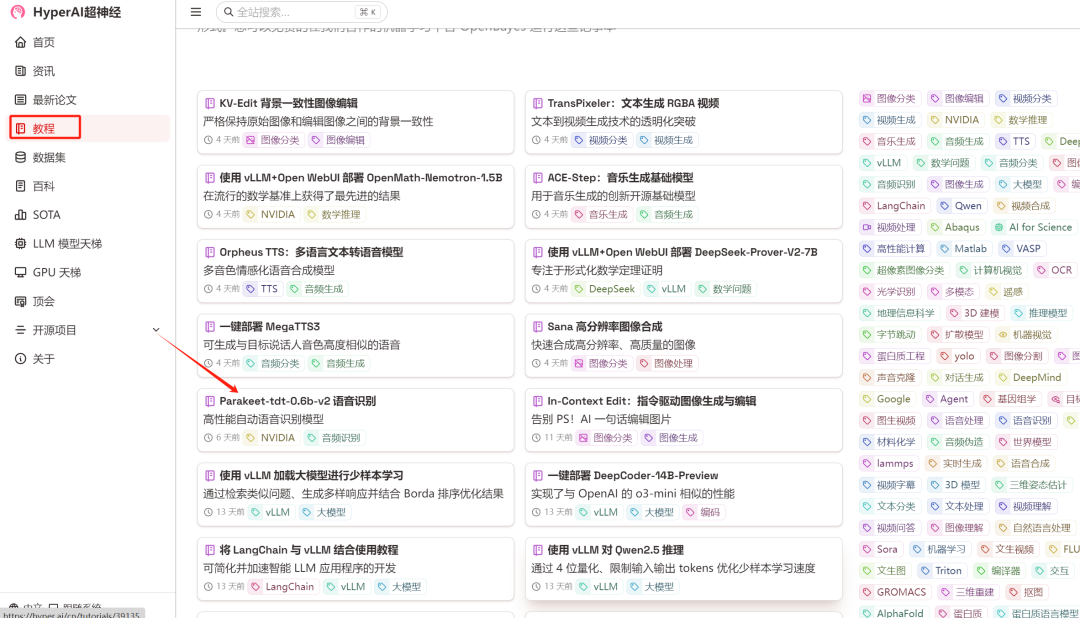Open the 最新论文 sidebar menu item
1080x618 pixels.
tap(55, 100)
